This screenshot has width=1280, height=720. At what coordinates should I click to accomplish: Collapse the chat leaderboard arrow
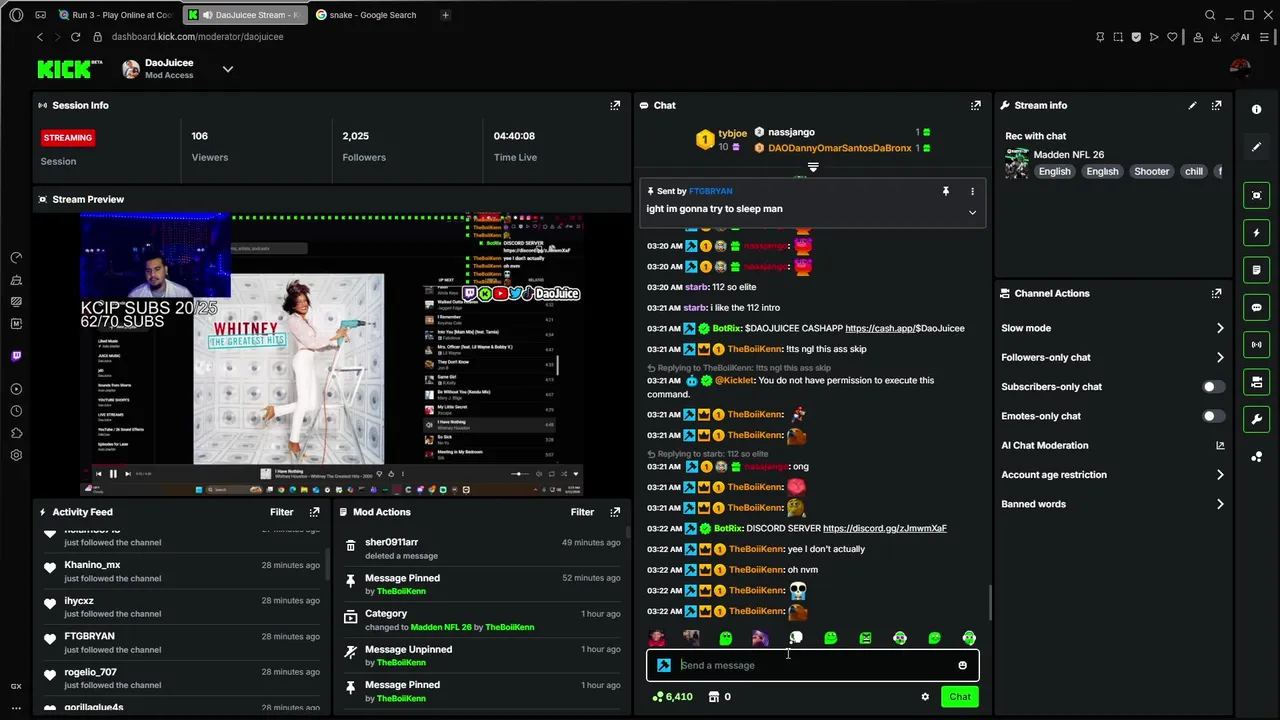[x=813, y=168]
